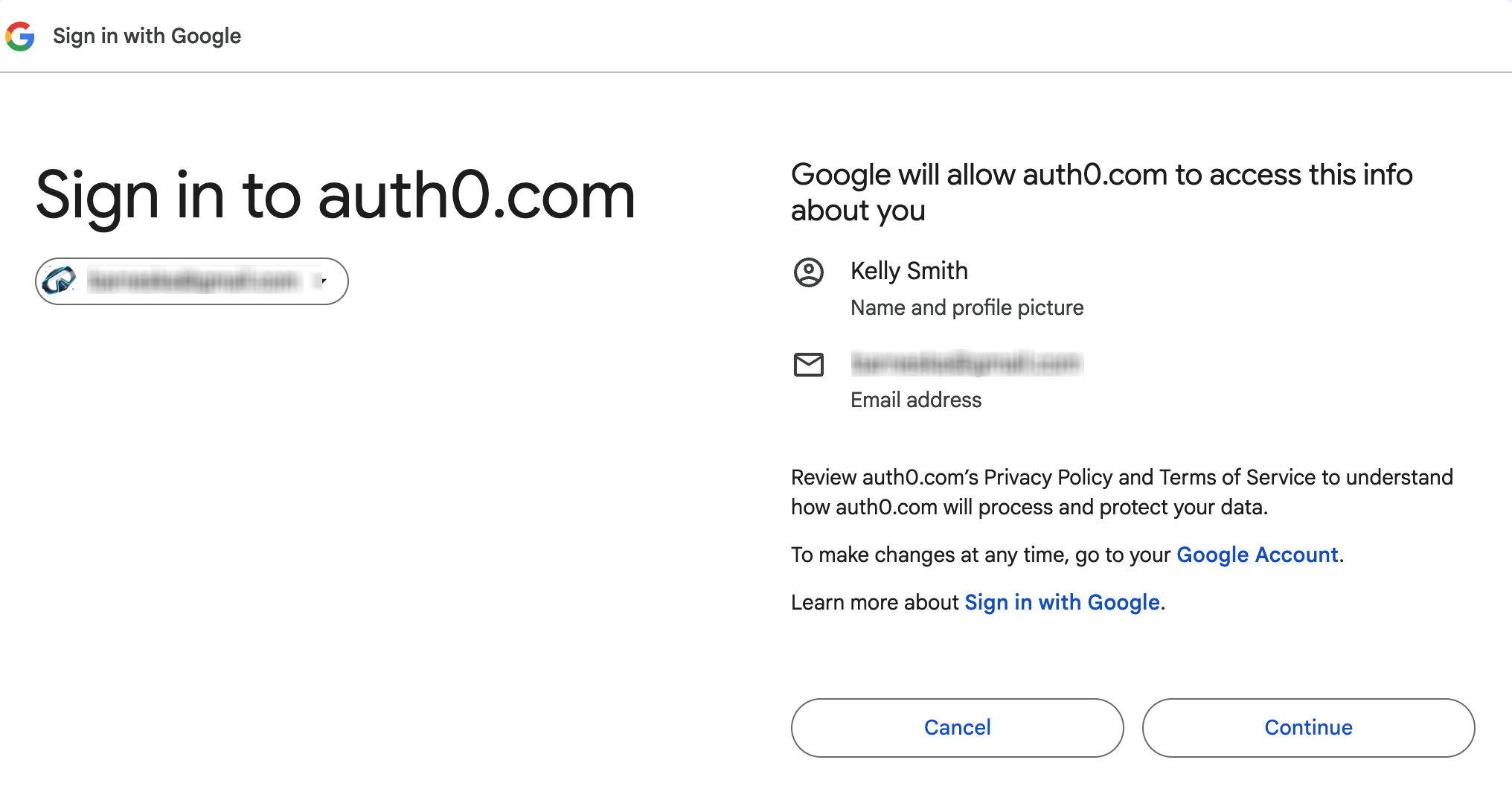
Task: Click the Google "G" logo
Action: pyautogui.click(x=20, y=36)
